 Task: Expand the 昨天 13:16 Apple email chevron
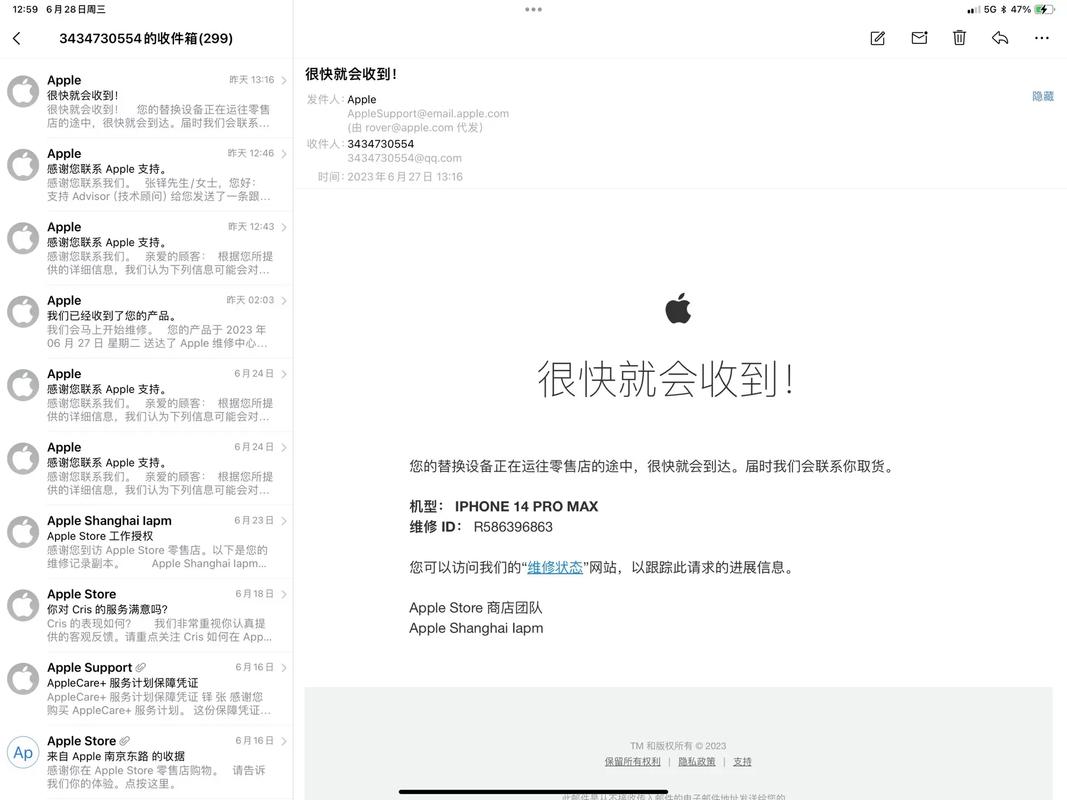[x=284, y=80]
